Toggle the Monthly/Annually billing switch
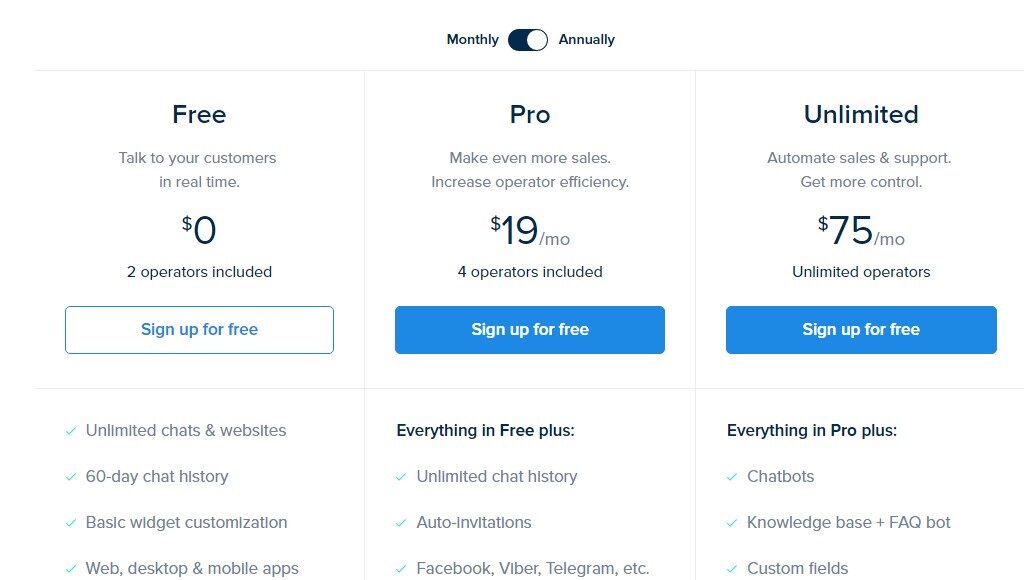1024x580 pixels. pyautogui.click(x=527, y=40)
